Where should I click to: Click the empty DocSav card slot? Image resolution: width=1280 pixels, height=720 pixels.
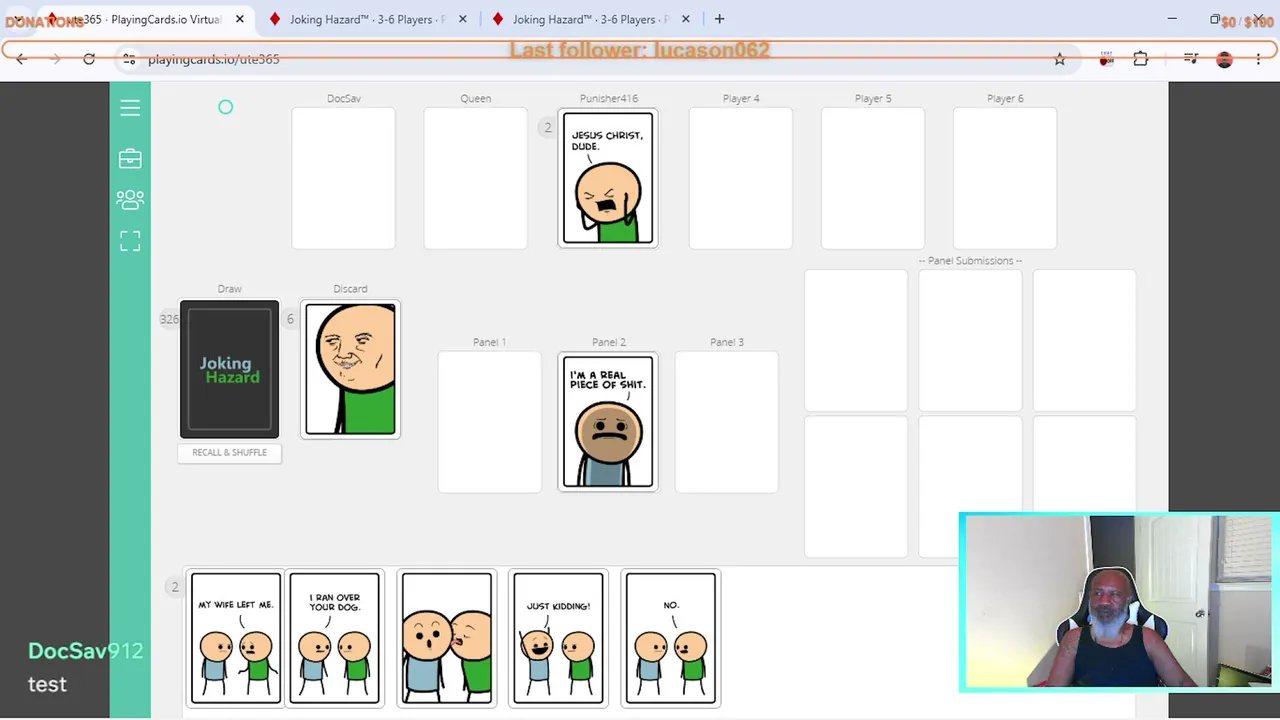(x=343, y=178)
